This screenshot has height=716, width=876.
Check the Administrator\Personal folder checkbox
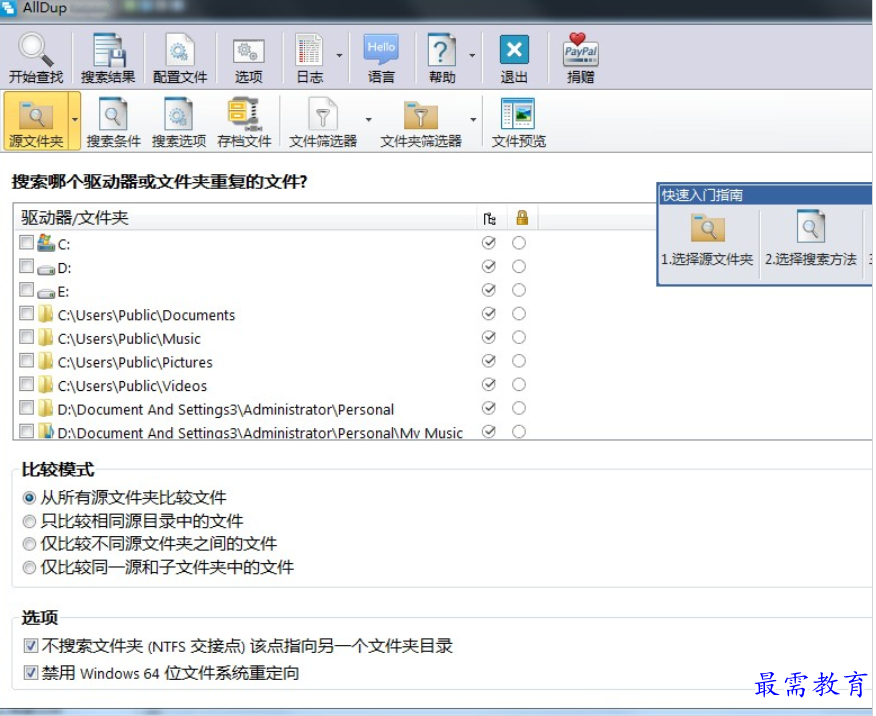click(x=26, y=408)
